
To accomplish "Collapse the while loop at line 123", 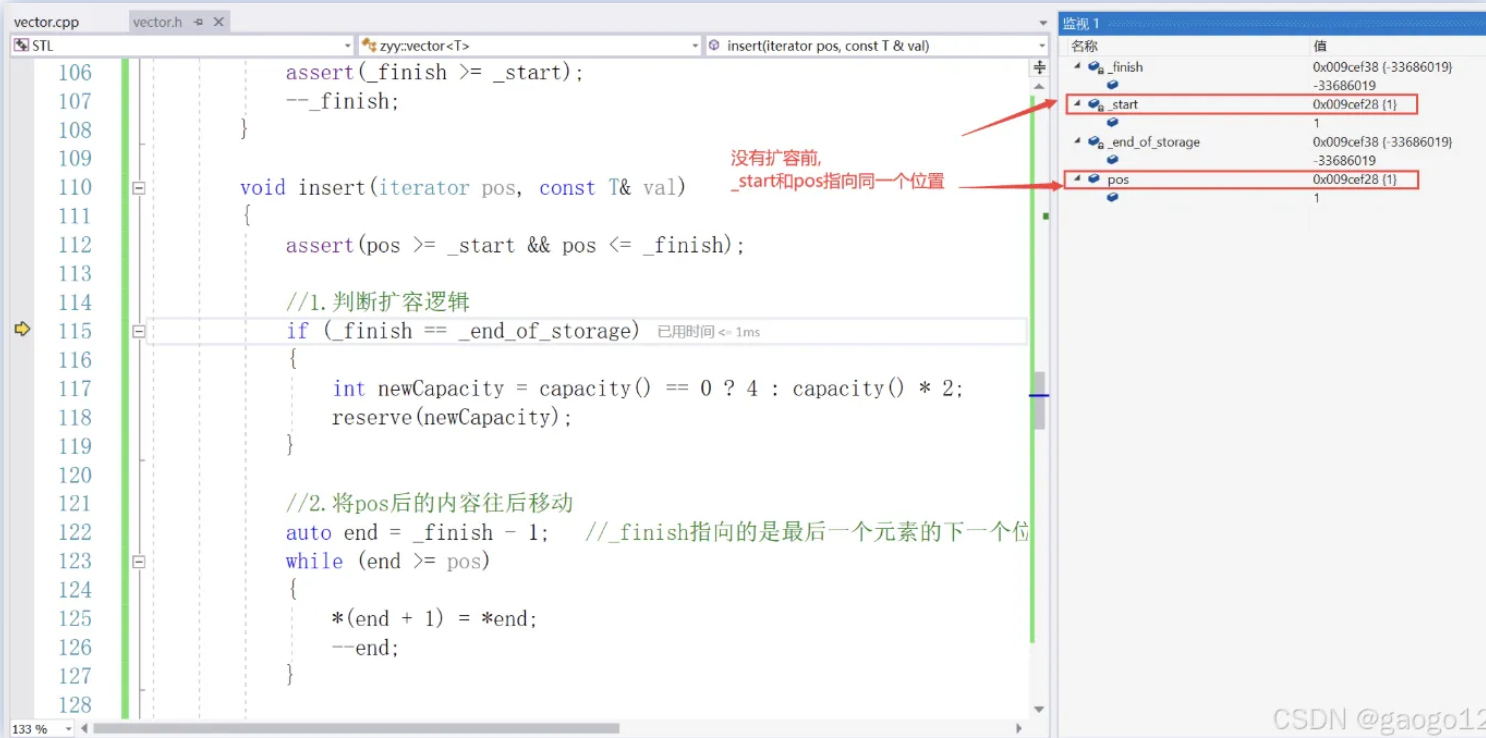I will point(139,562).
